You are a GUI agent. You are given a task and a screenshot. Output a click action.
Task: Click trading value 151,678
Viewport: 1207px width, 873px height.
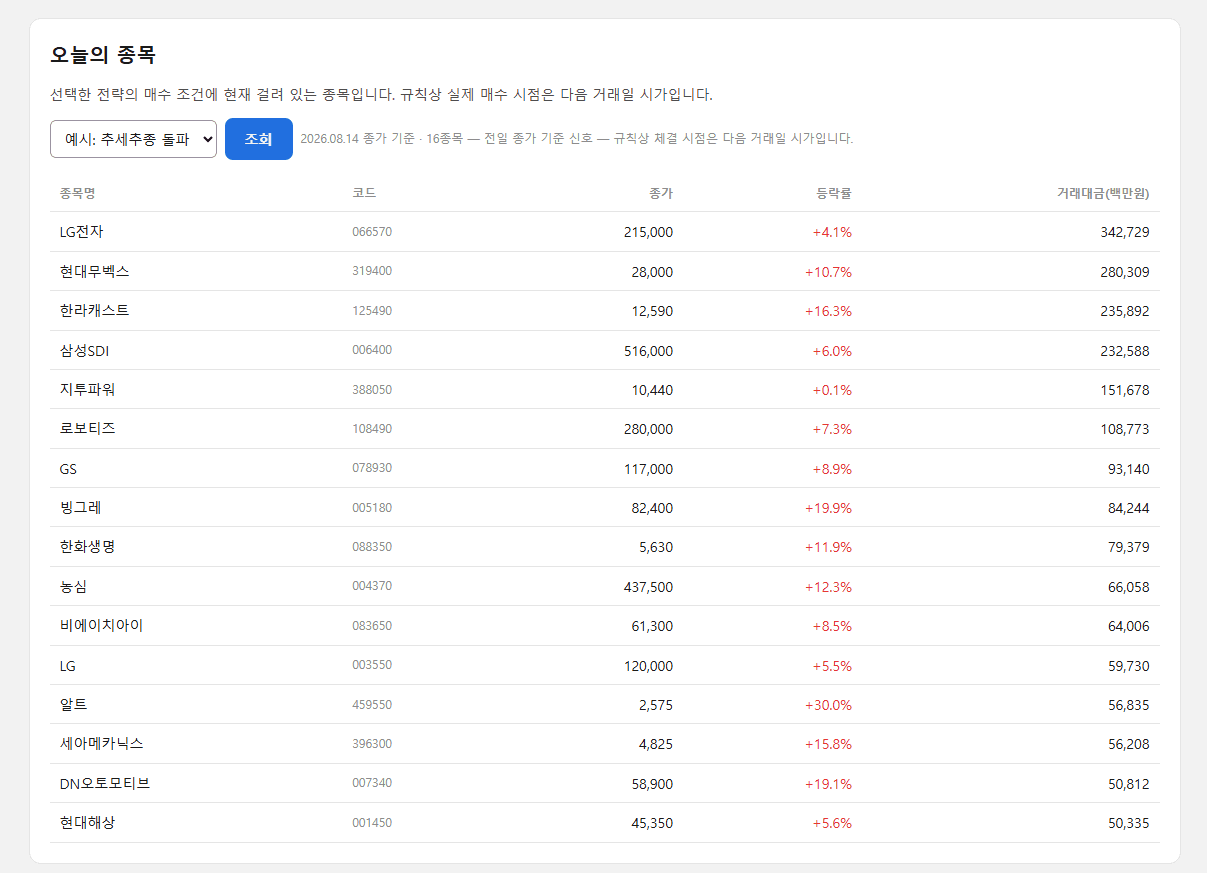[x=1125, y=390]
